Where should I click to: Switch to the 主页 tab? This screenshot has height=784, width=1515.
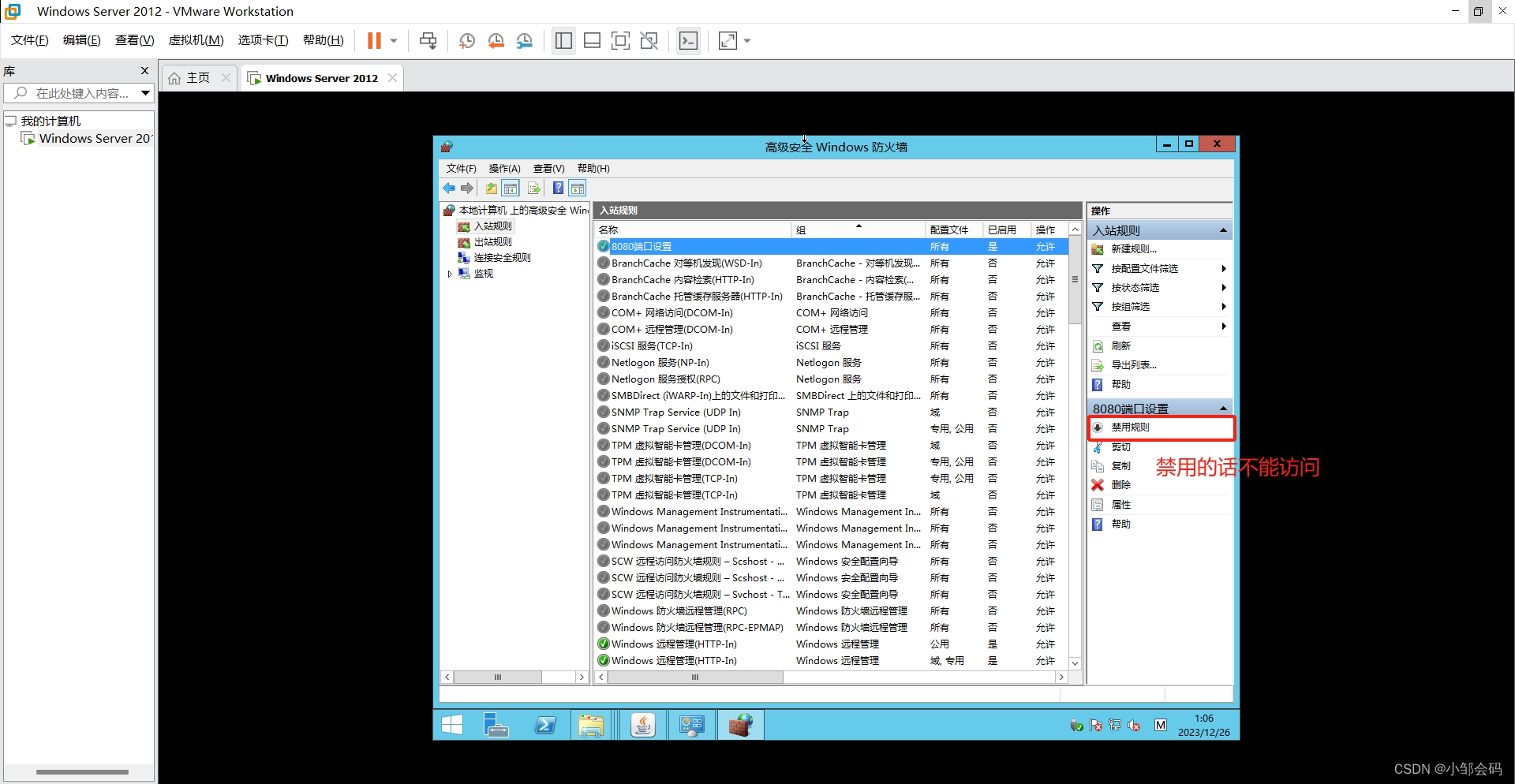pyautogui.click(x=197, y=77)
